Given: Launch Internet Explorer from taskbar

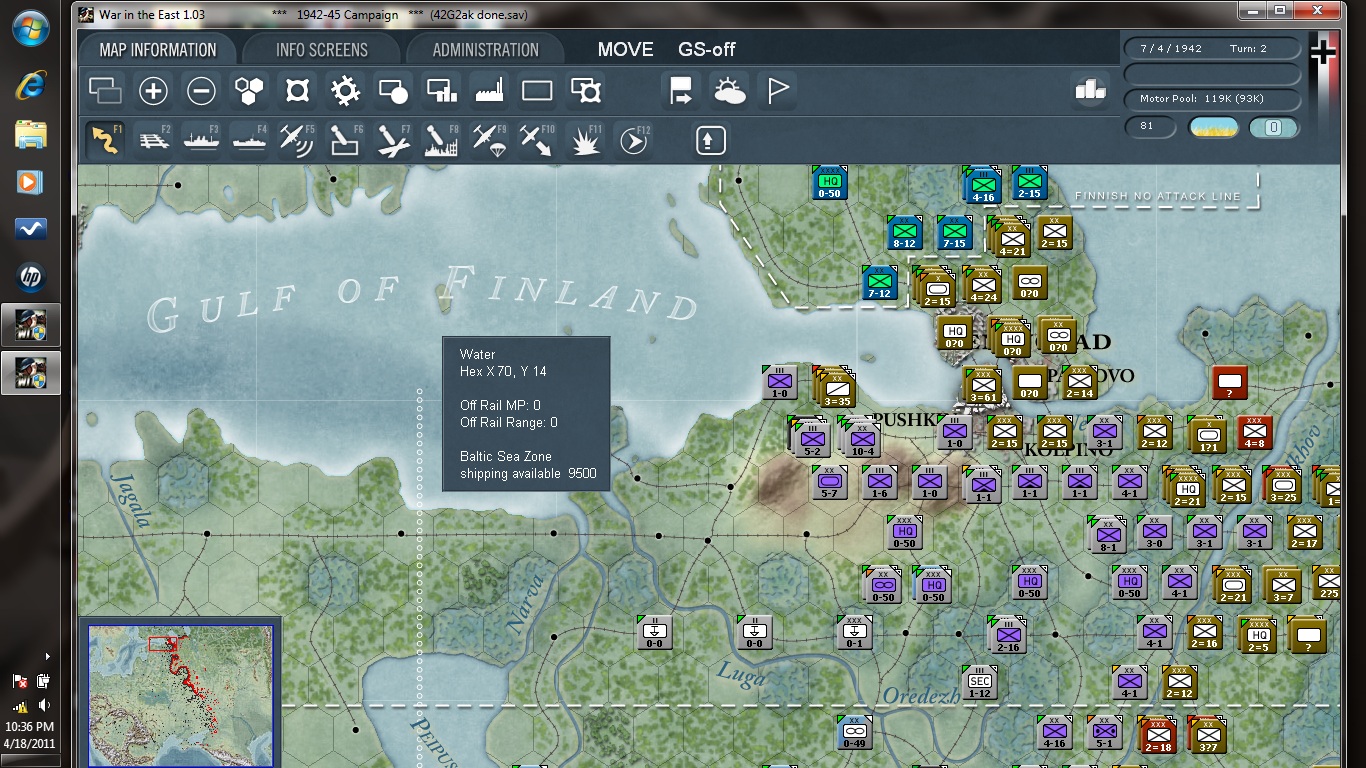Looking at the screenshot, I should (31, 86).
